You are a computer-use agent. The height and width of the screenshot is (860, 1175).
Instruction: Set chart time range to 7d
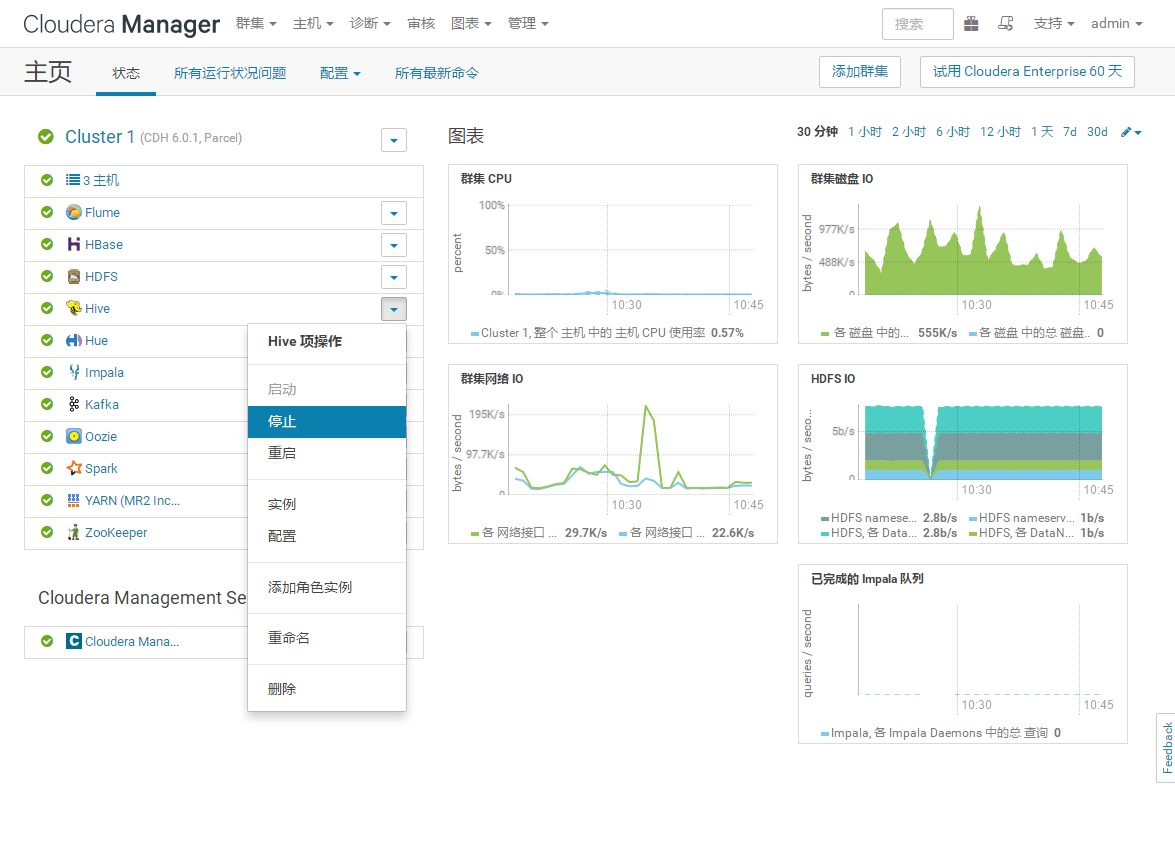point(1069,132)
